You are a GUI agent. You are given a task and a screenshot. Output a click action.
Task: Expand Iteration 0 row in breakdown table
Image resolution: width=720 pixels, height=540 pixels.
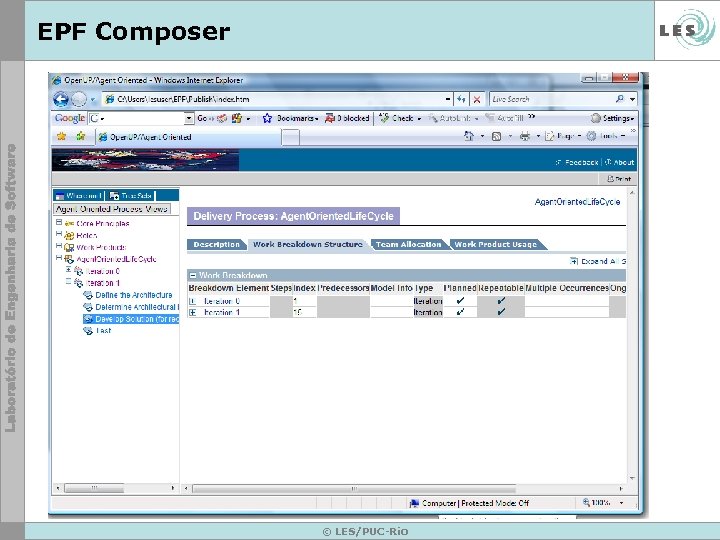click(193, 301)
